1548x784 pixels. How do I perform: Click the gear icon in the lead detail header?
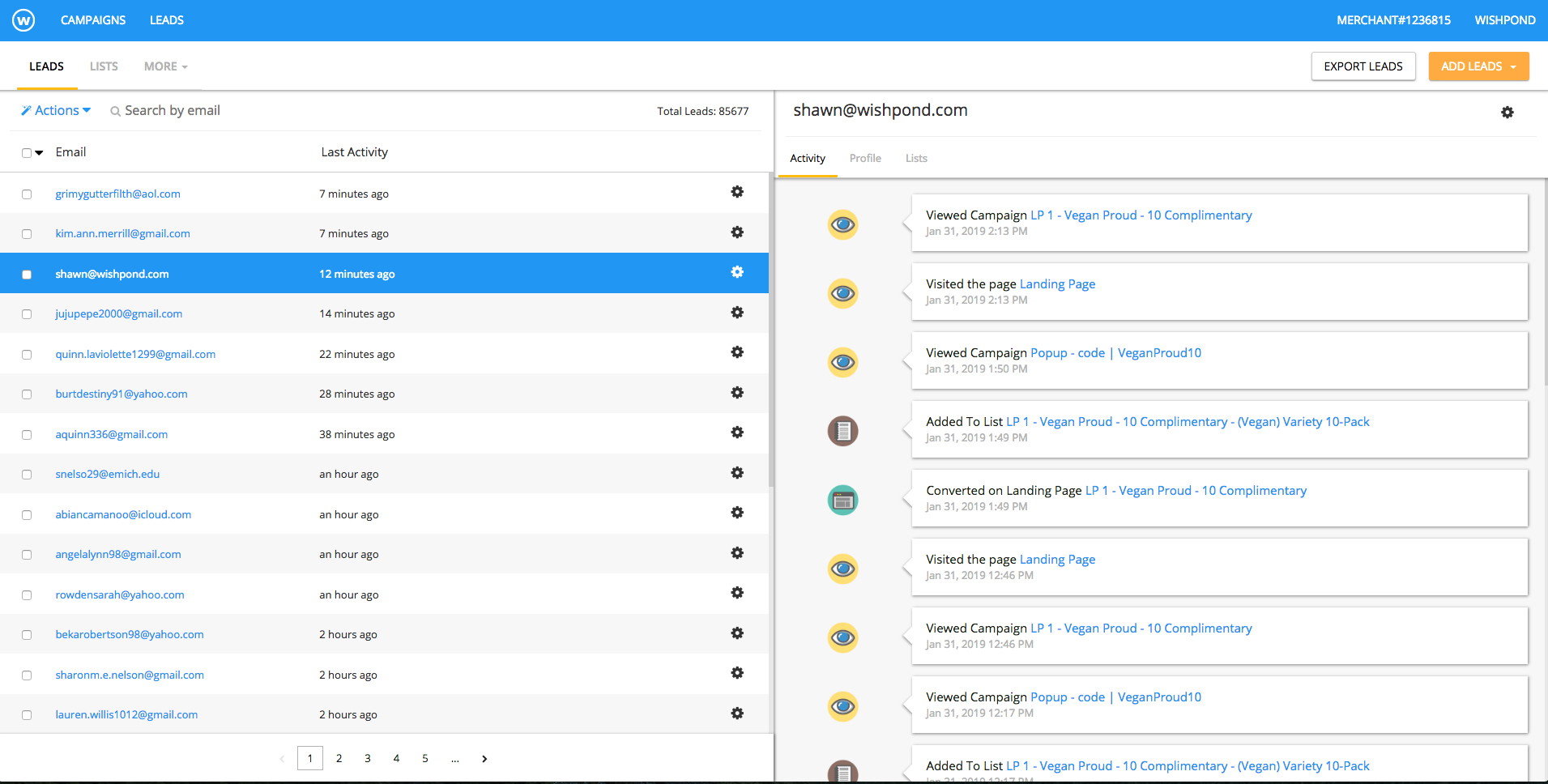pos(1507,112)
